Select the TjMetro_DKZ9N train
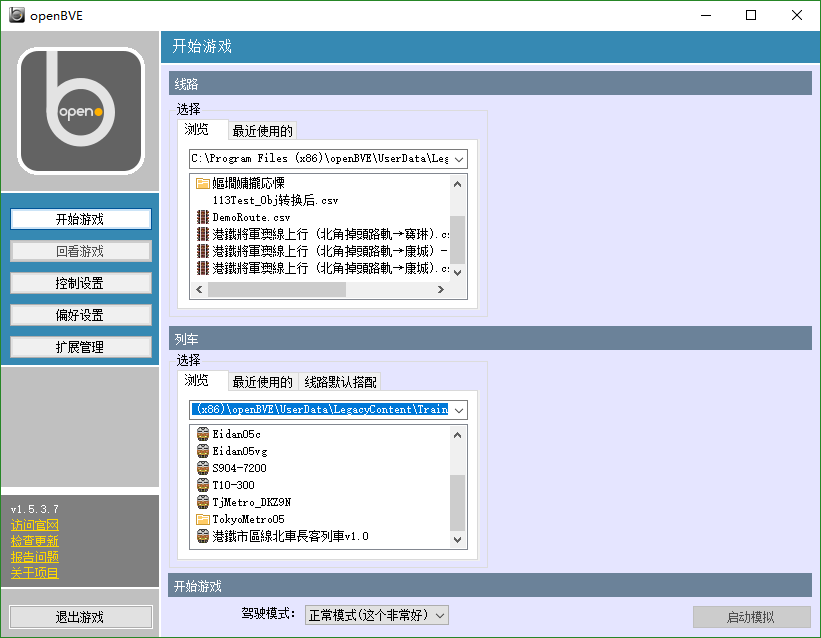This screenshot has height=638, width=821. pyautogui.click(x=252, y=502)
